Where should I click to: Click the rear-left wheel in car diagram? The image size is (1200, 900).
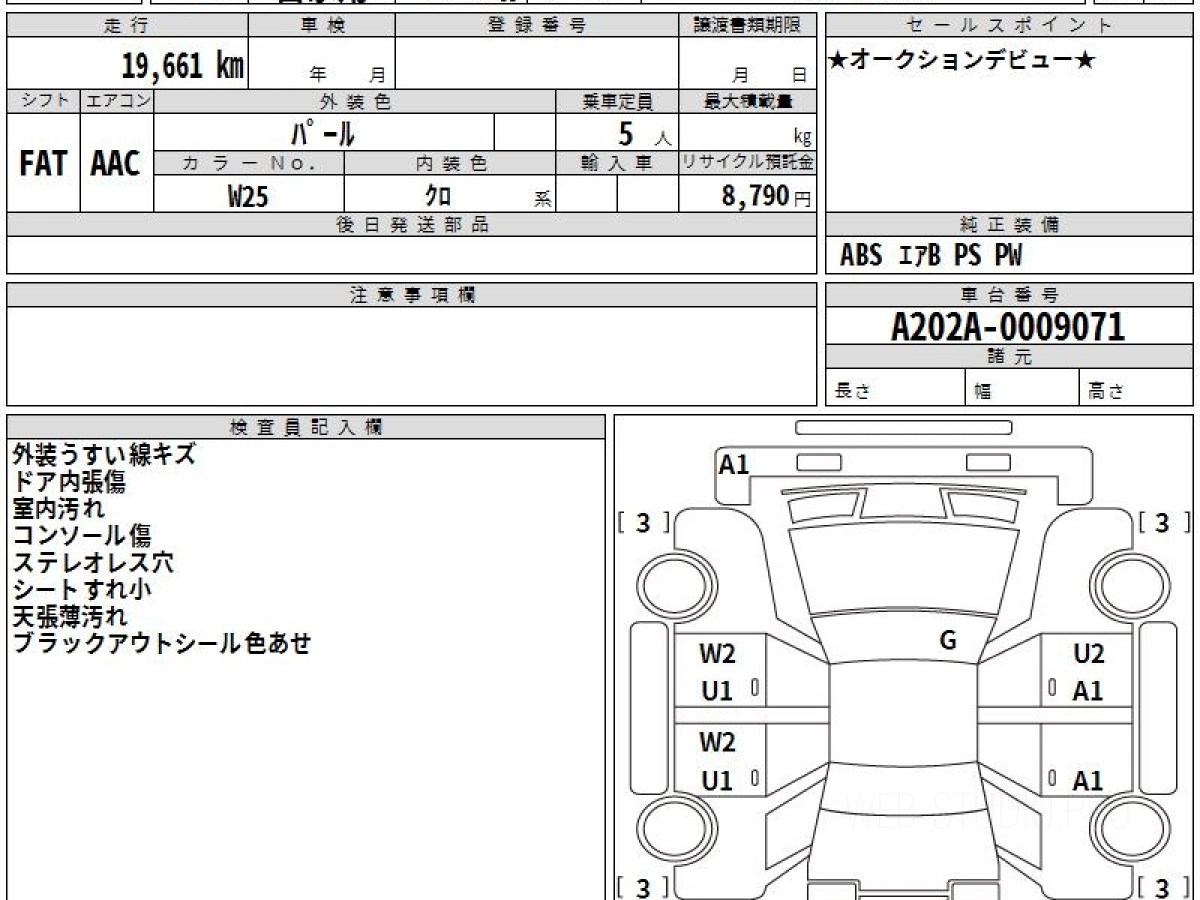click(x=667, y=828)
